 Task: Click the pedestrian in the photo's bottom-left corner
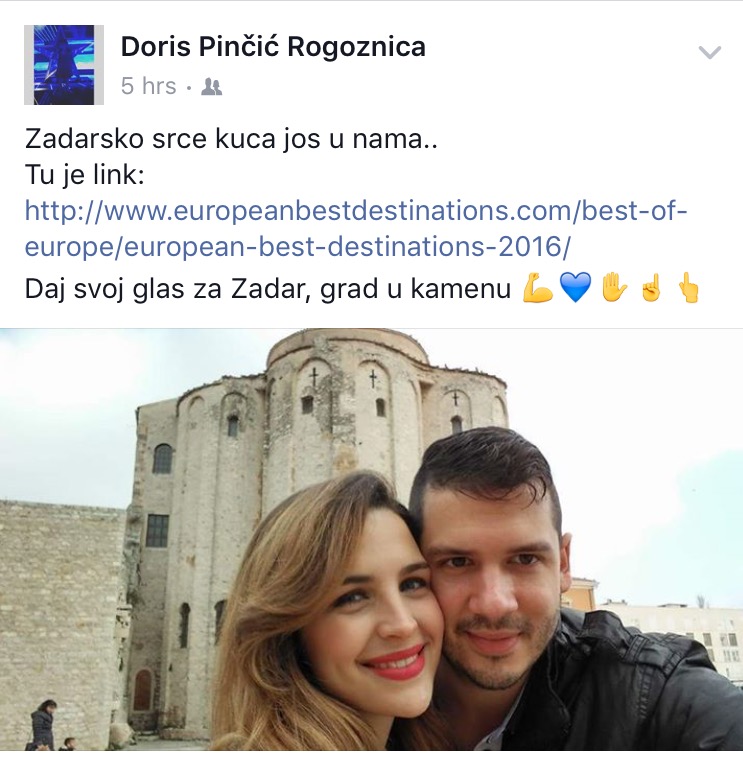pos(42,725)
